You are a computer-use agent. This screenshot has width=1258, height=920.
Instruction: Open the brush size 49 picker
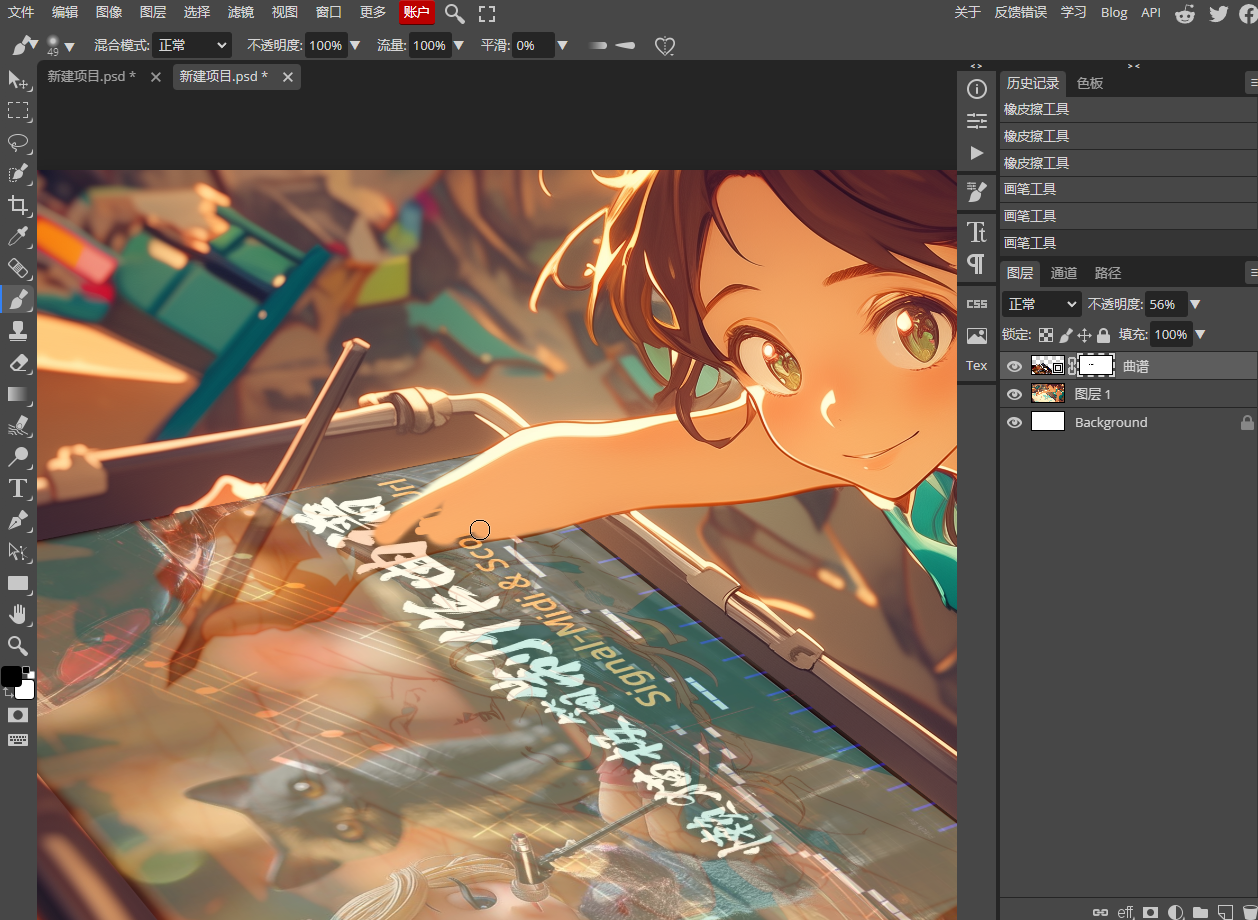pyautogui.click(x=60, y=45)
